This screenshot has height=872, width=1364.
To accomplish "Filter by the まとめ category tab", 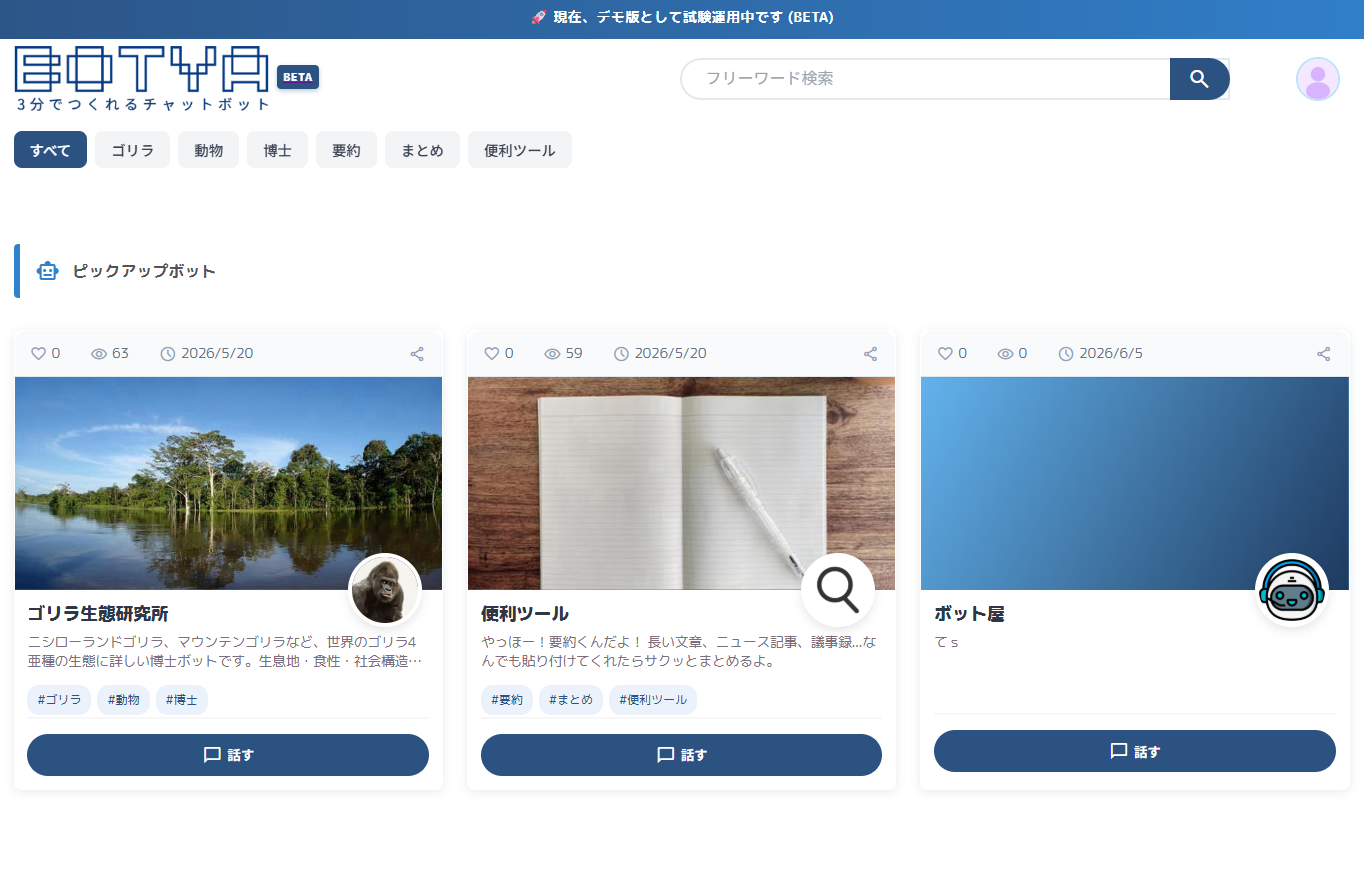I will [x=422, y=150].
